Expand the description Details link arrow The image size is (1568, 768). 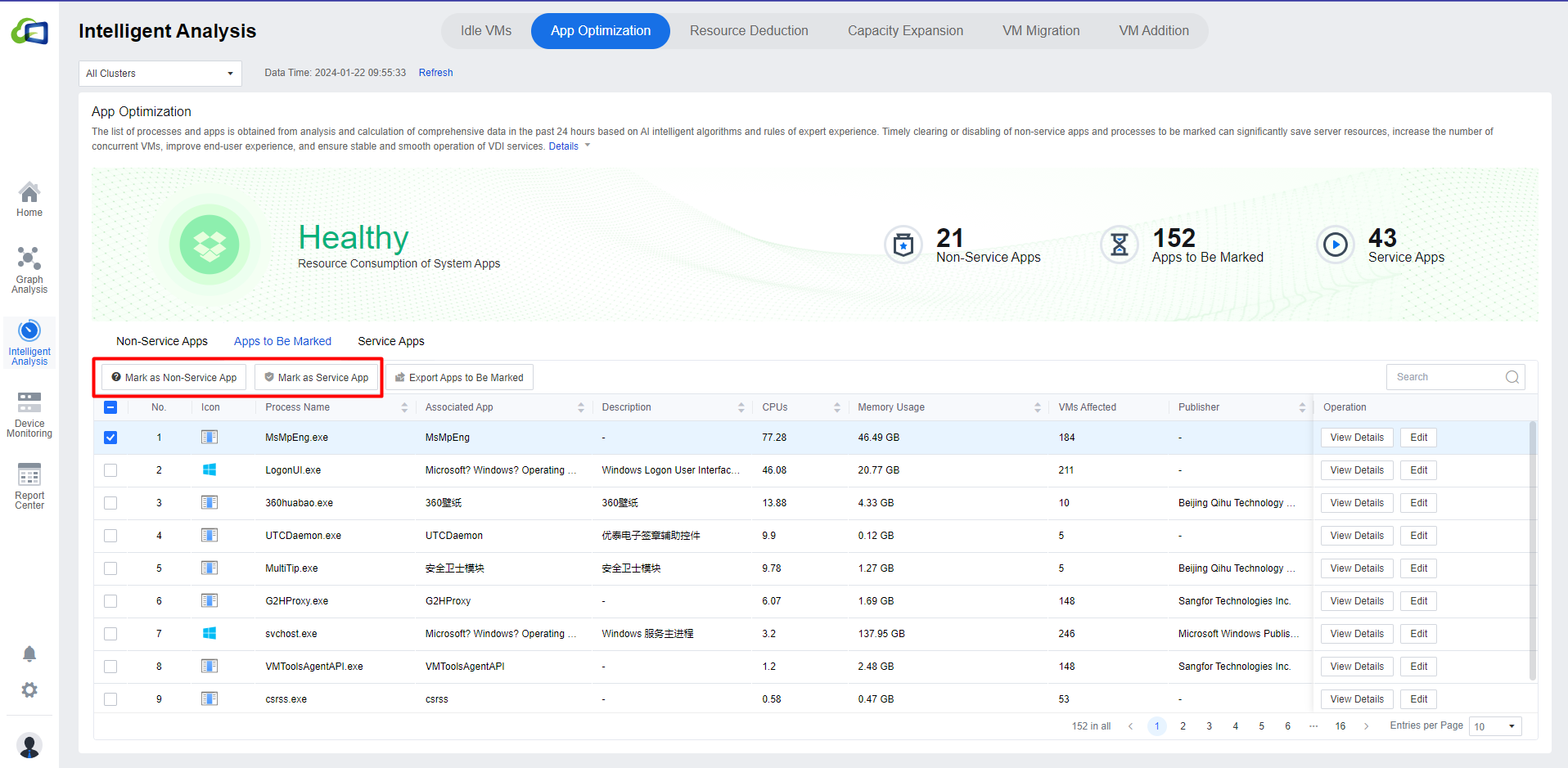(x=587, y=146)
